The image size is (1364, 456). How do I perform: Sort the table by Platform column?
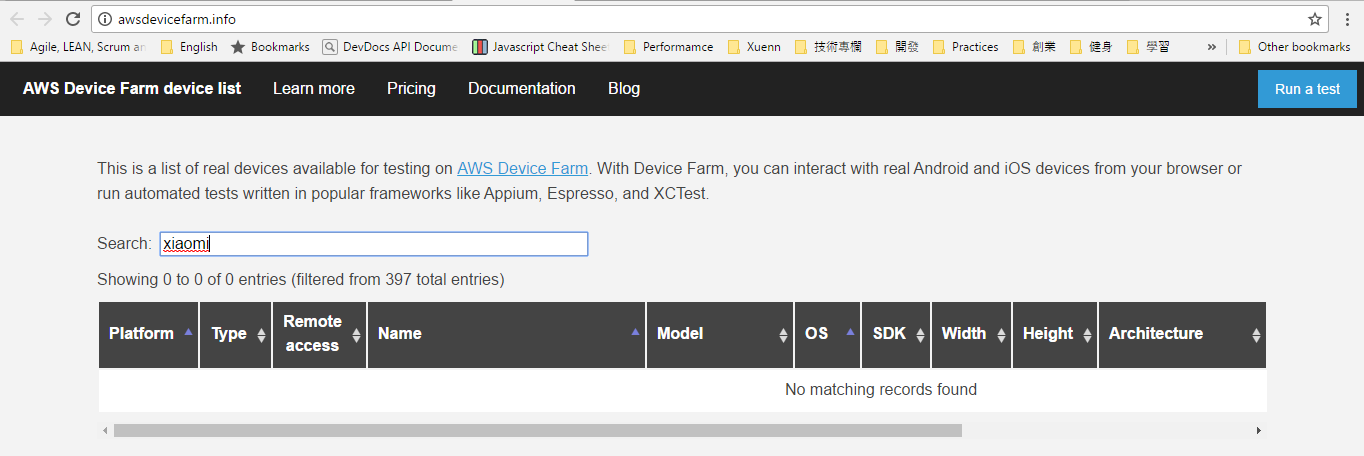[148, 334]
